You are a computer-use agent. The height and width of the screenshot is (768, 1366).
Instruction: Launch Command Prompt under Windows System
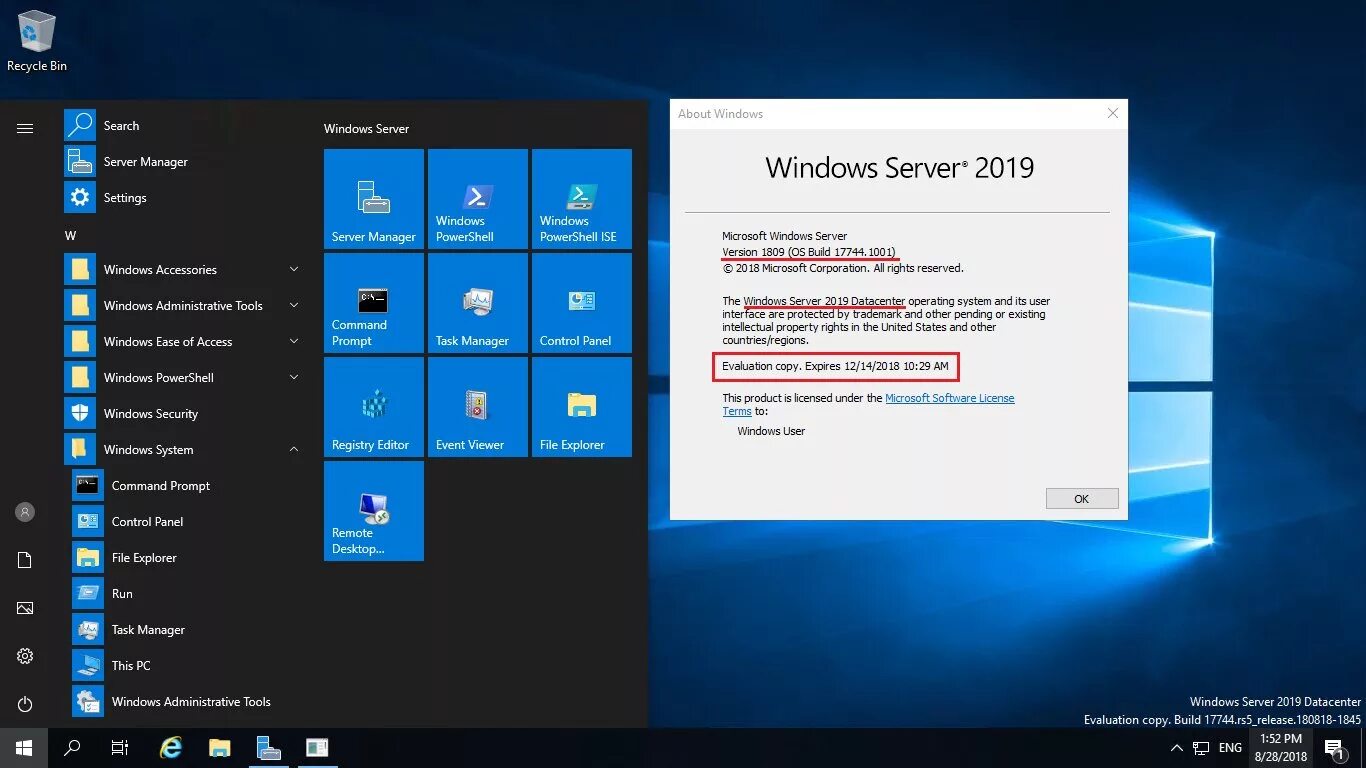189,486
